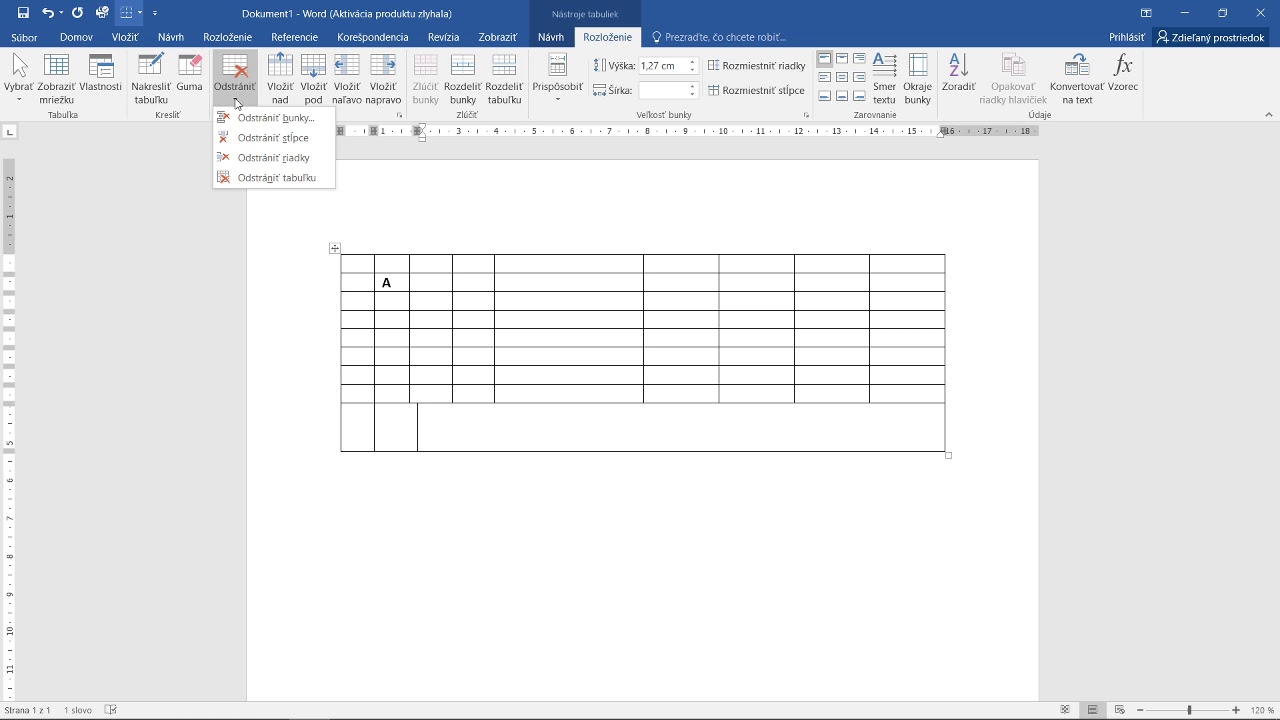Collapse the Odstrániť delete dropdown button
The image size is (1280, 720).
pyautogui.click(x=235, y=79)
